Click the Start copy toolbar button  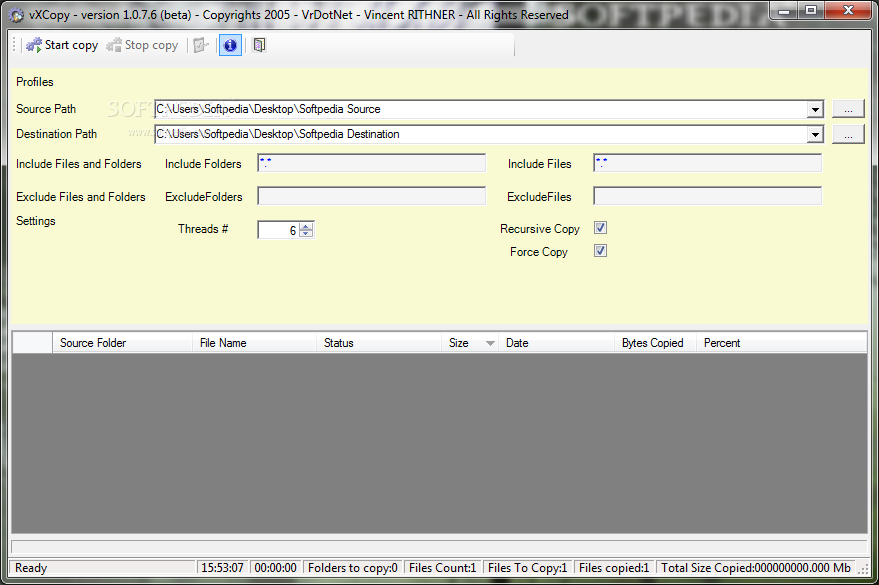pos(62,45)
